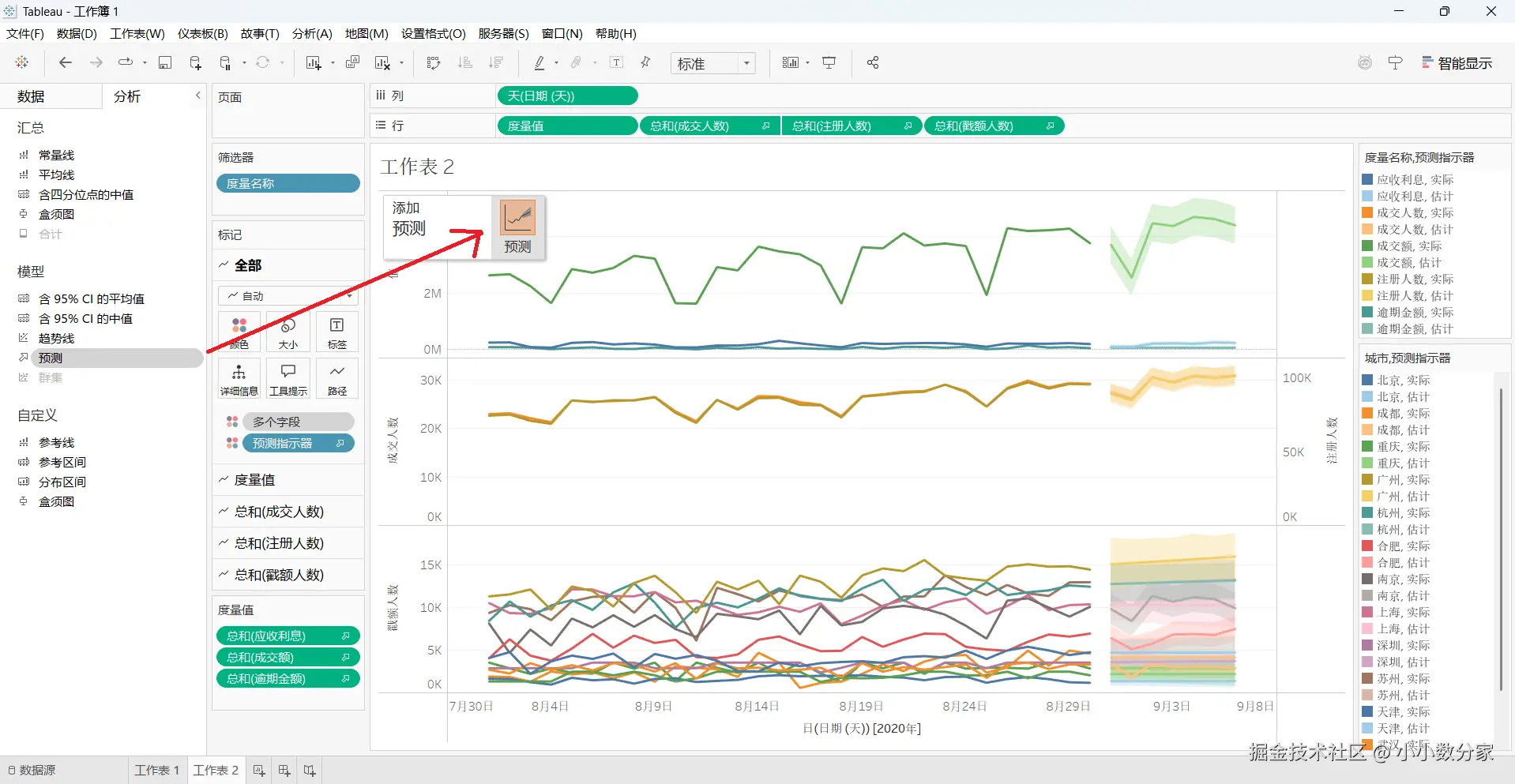
Task: Select 常量线 in the summary list
Action: coord(57,155)
